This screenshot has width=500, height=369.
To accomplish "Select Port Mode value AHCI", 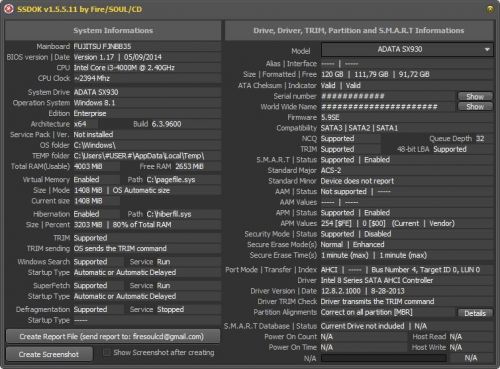I will [x=329, y=270].
